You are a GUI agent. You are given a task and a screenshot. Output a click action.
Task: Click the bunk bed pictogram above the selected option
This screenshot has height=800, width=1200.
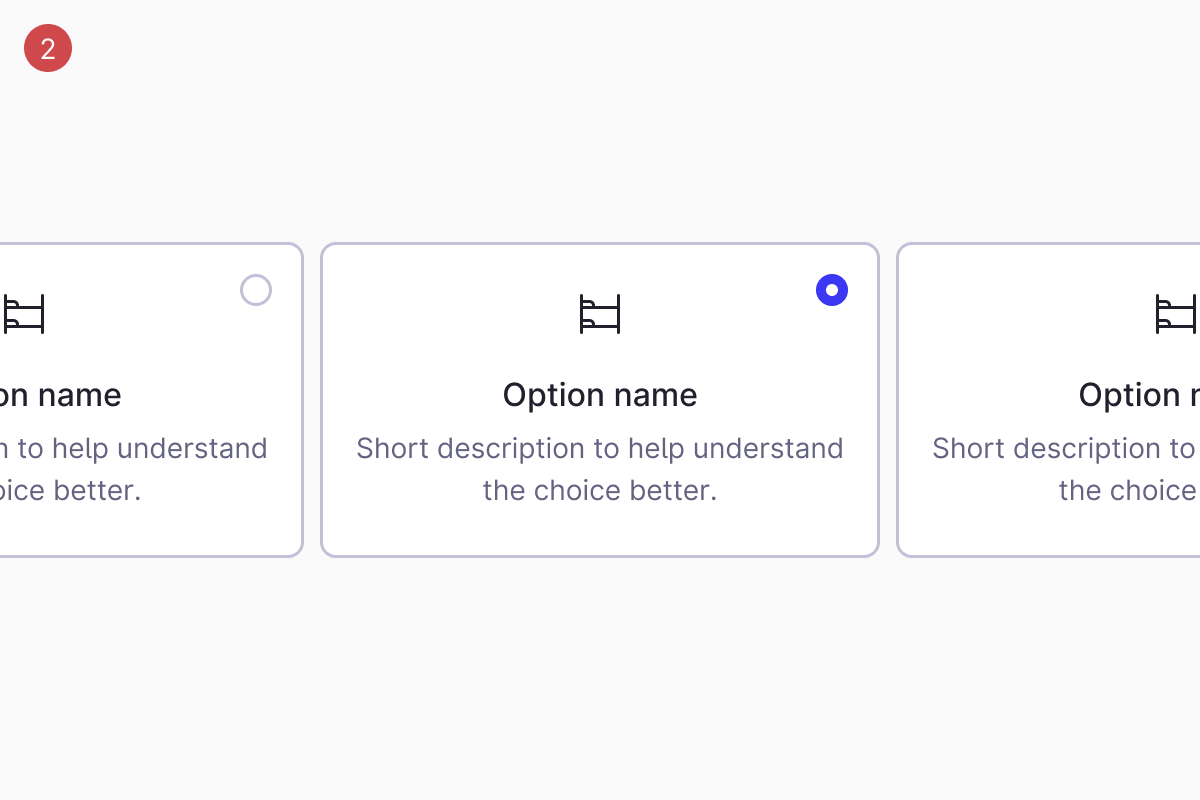600,313
